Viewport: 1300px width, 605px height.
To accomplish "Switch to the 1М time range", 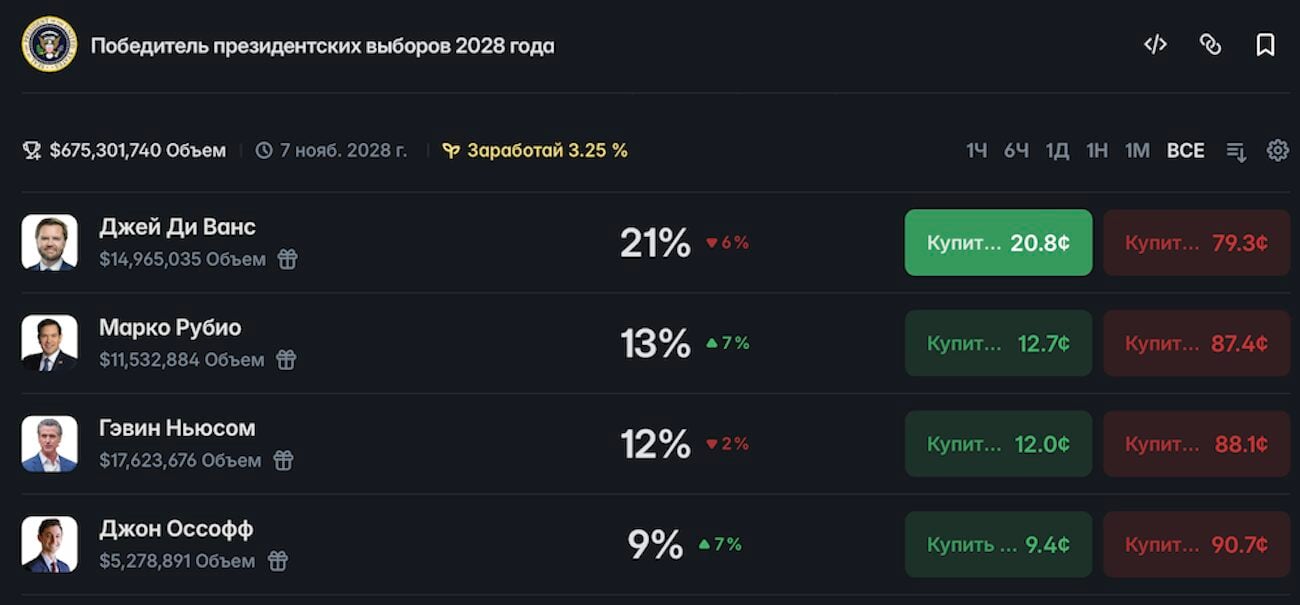I will [1137, 151].
